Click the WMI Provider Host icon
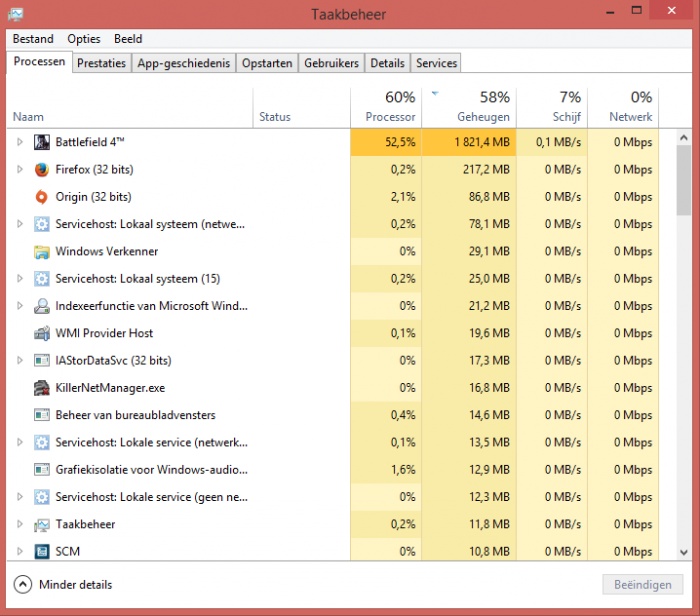This screenshot has width=700, height=616. pos(42,333)
